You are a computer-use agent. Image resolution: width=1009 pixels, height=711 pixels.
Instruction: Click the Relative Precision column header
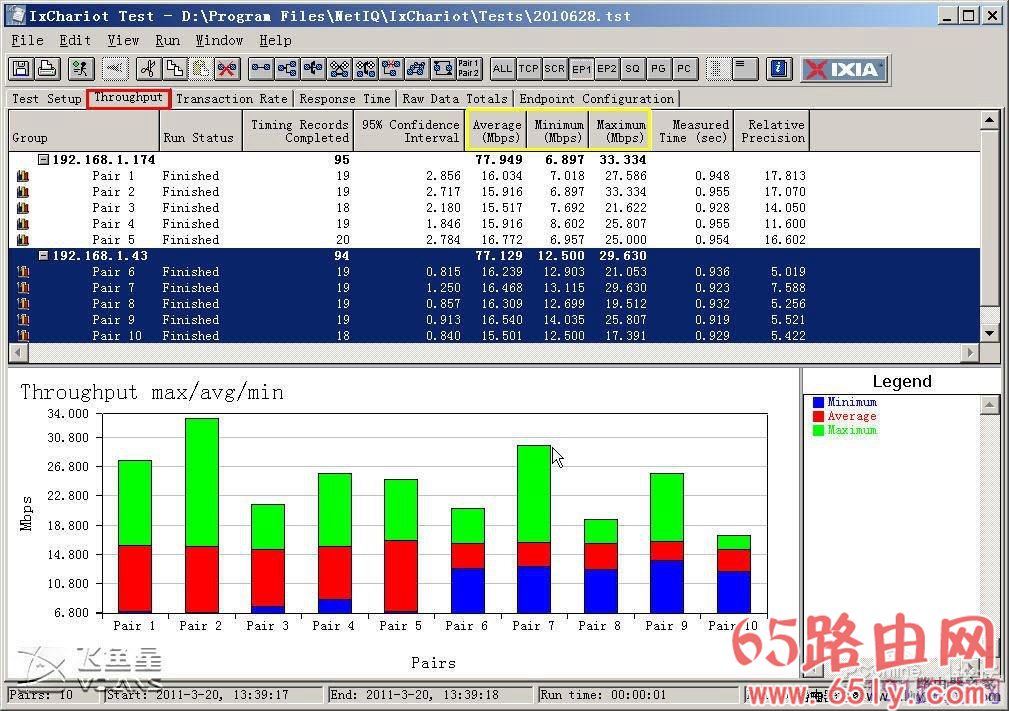click(772, 131)
